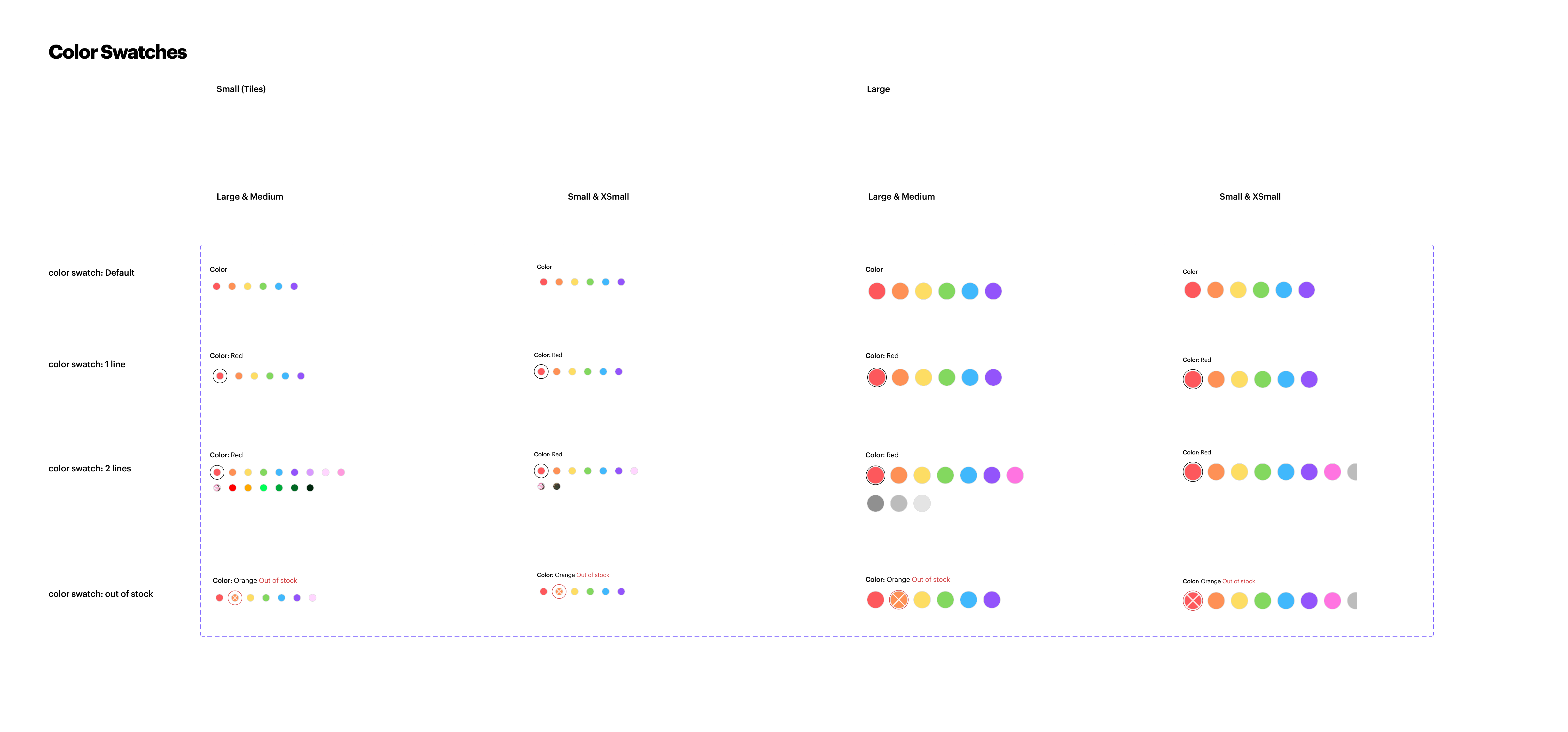This screenshot has height=732, width=1568.
Task: Select the darkest gray large swatch
Action: pos(875,503)
